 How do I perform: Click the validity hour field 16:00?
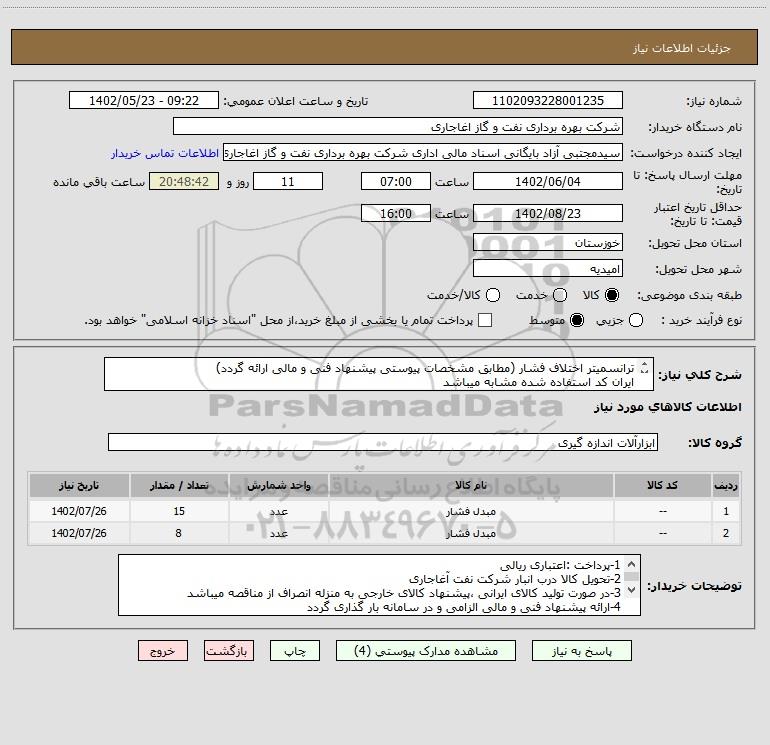(x=396, y=213)
